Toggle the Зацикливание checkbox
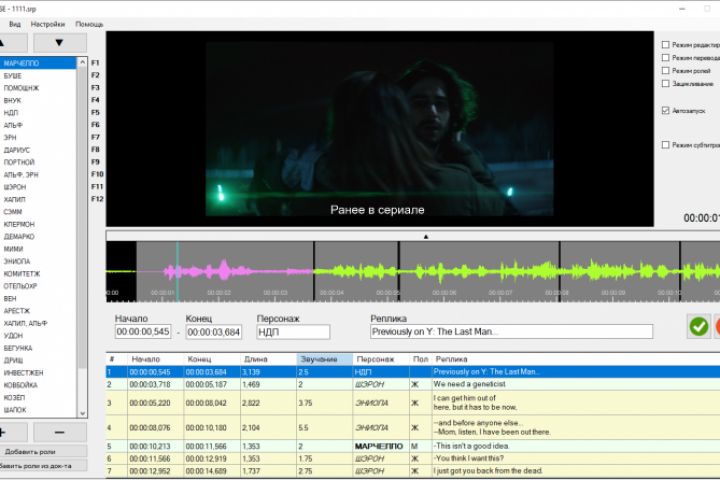This screenshot has height=480, width=720. coord(666,84)
